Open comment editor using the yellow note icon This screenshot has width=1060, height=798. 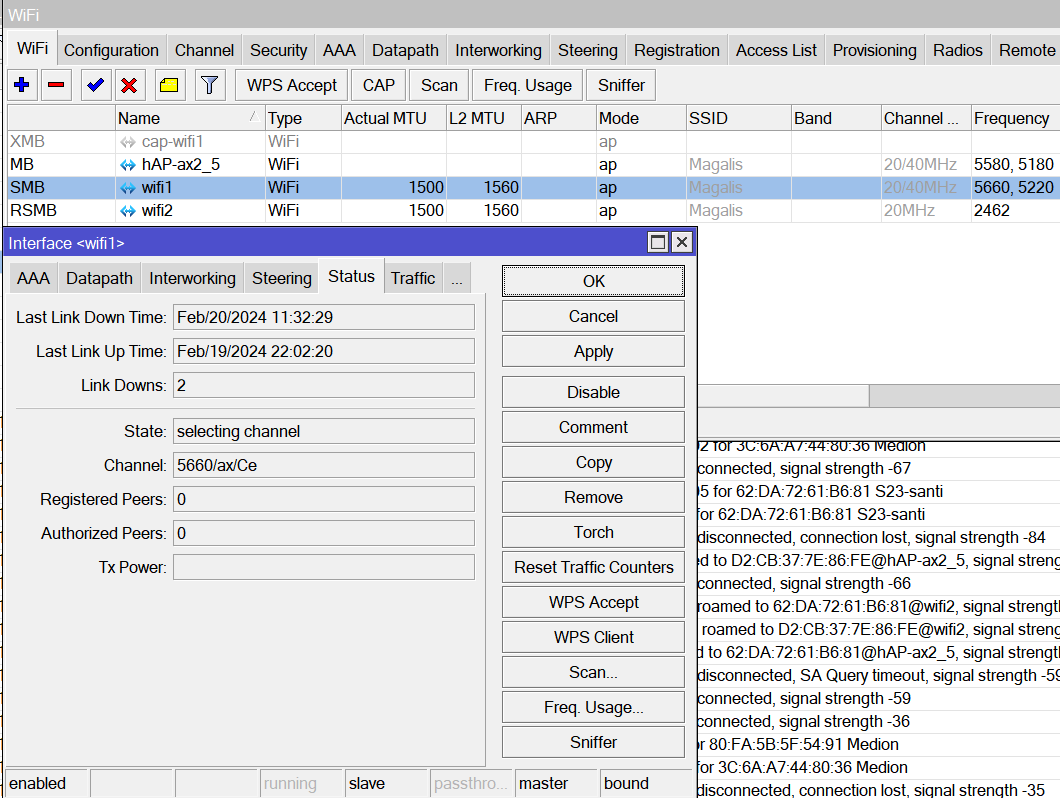click(x=169, y=85)
